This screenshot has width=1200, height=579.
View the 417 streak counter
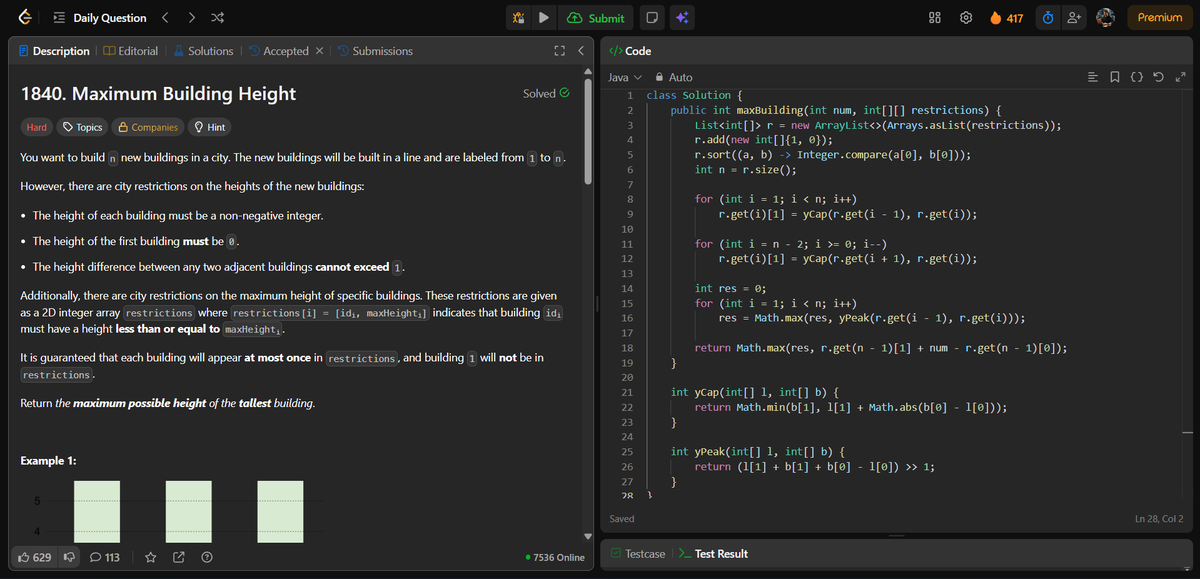pyautogui.click(x=1006, y=18)
